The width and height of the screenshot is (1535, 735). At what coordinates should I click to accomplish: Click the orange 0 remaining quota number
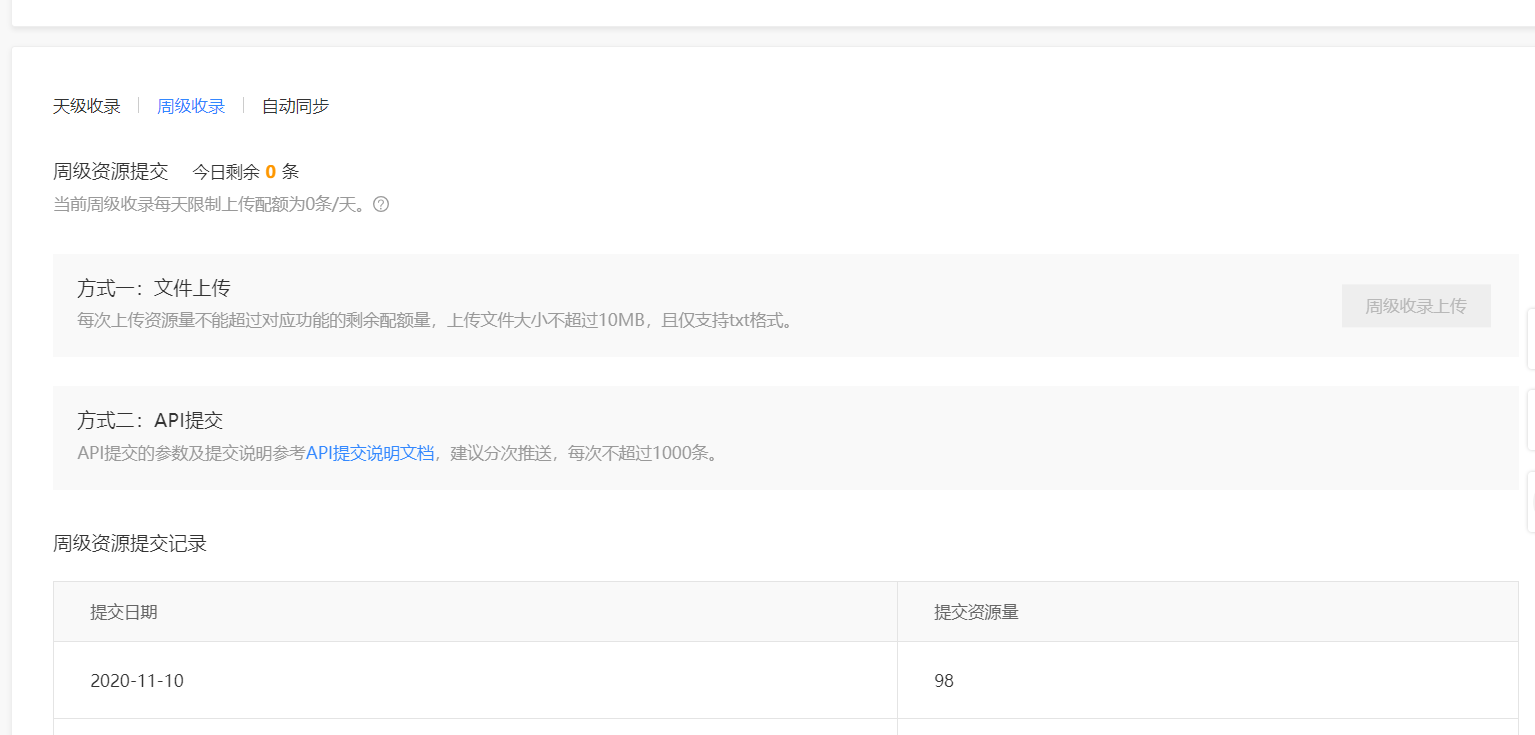(271, 172)
